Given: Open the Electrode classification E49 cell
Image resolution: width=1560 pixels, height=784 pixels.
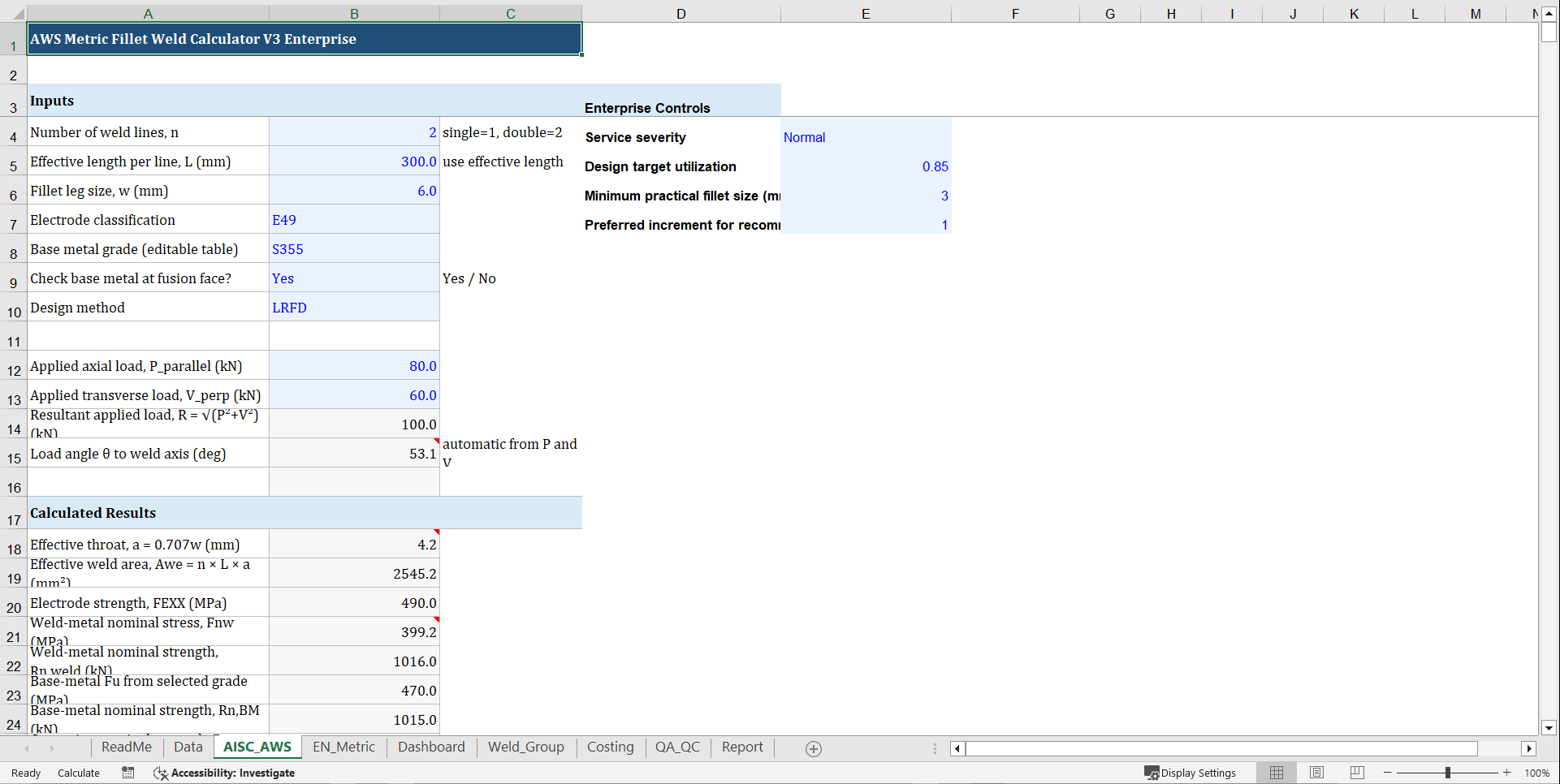Looking at the screenshot, I should [354, 219].
